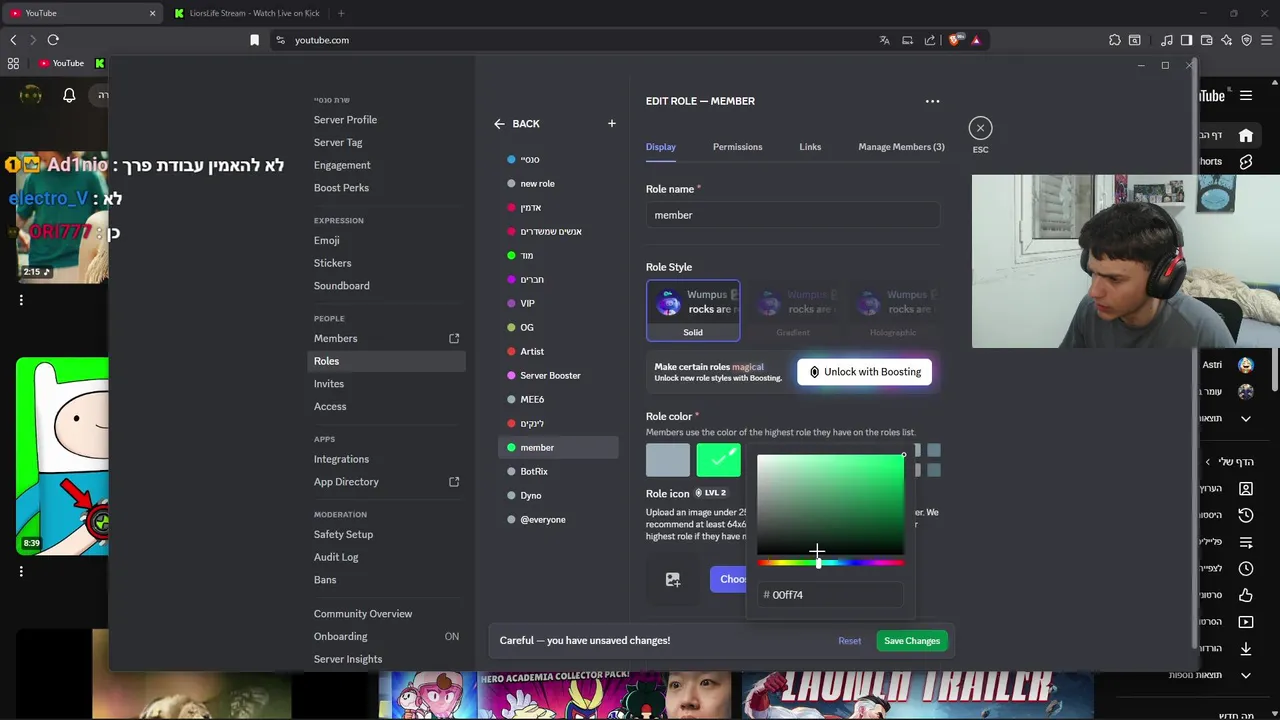Screen dimensions: 1280x720
Task: Expand YouTube subscriptions show more chevron
Action: coord(1246,418)
